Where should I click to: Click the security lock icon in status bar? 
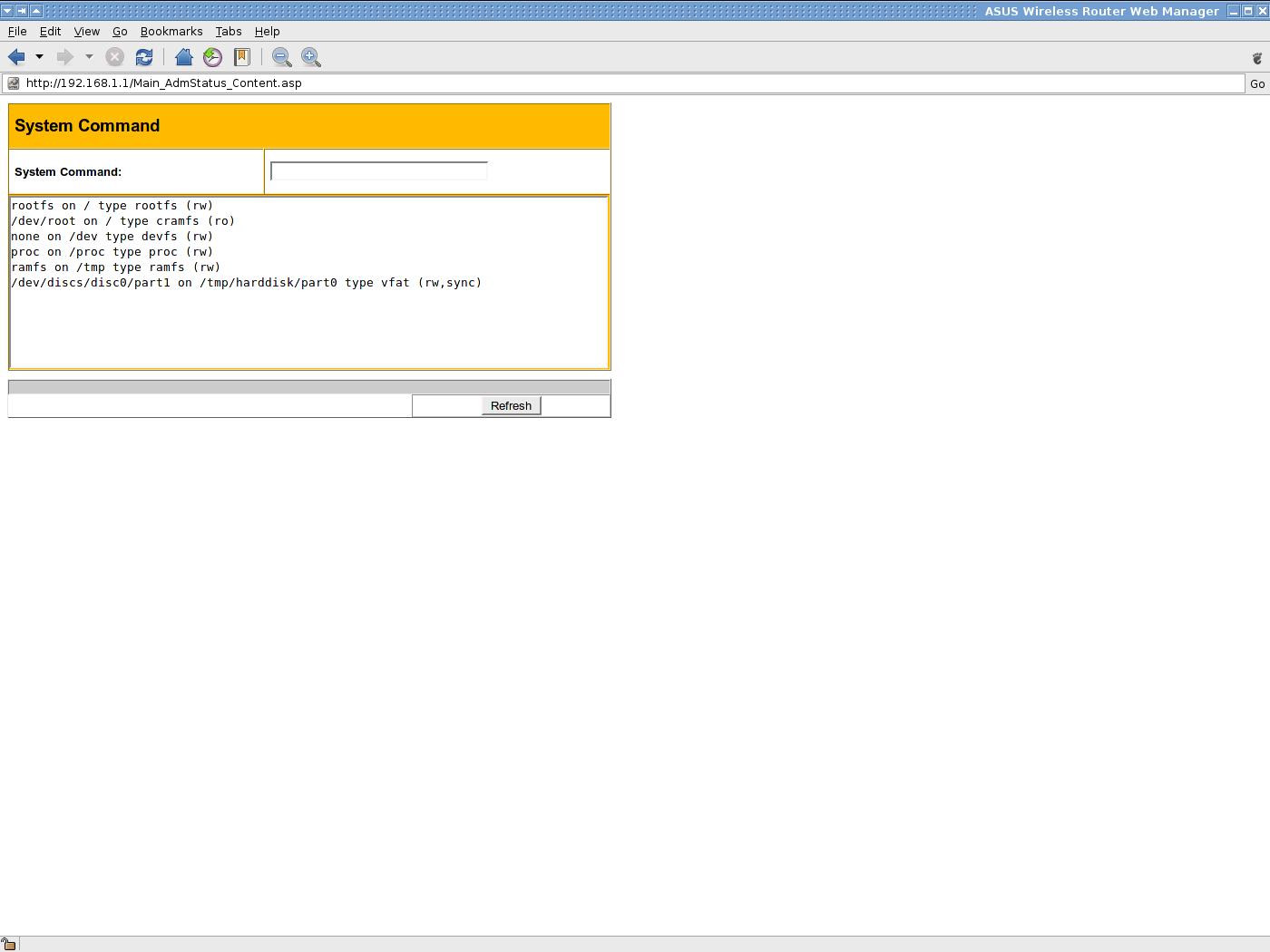pyautogui.click(x=9, y=944)
